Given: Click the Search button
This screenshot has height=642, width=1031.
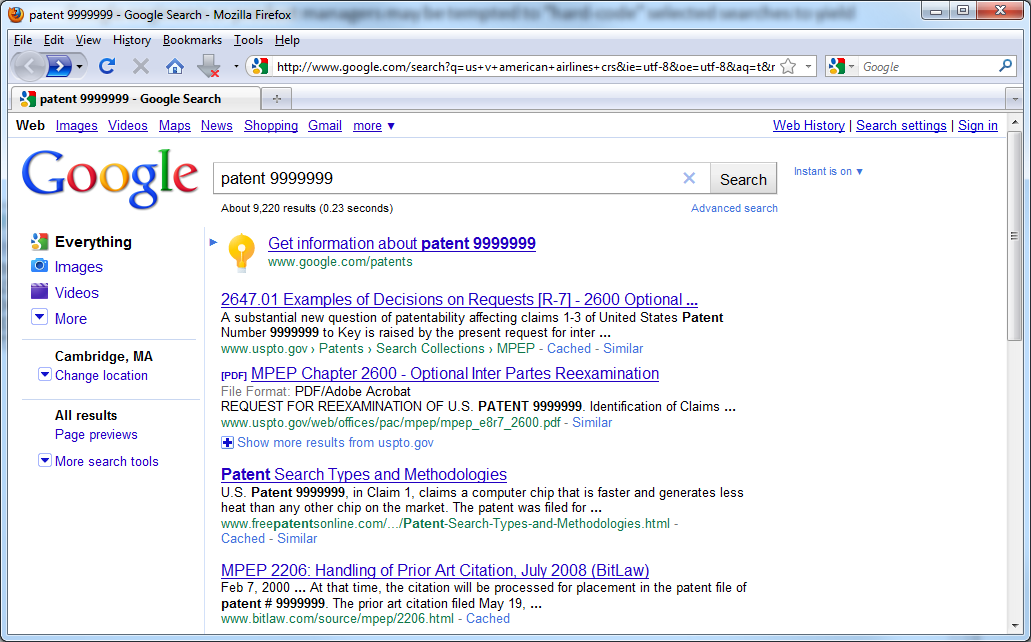Looking at the screenshot, I should click(743, 179).
